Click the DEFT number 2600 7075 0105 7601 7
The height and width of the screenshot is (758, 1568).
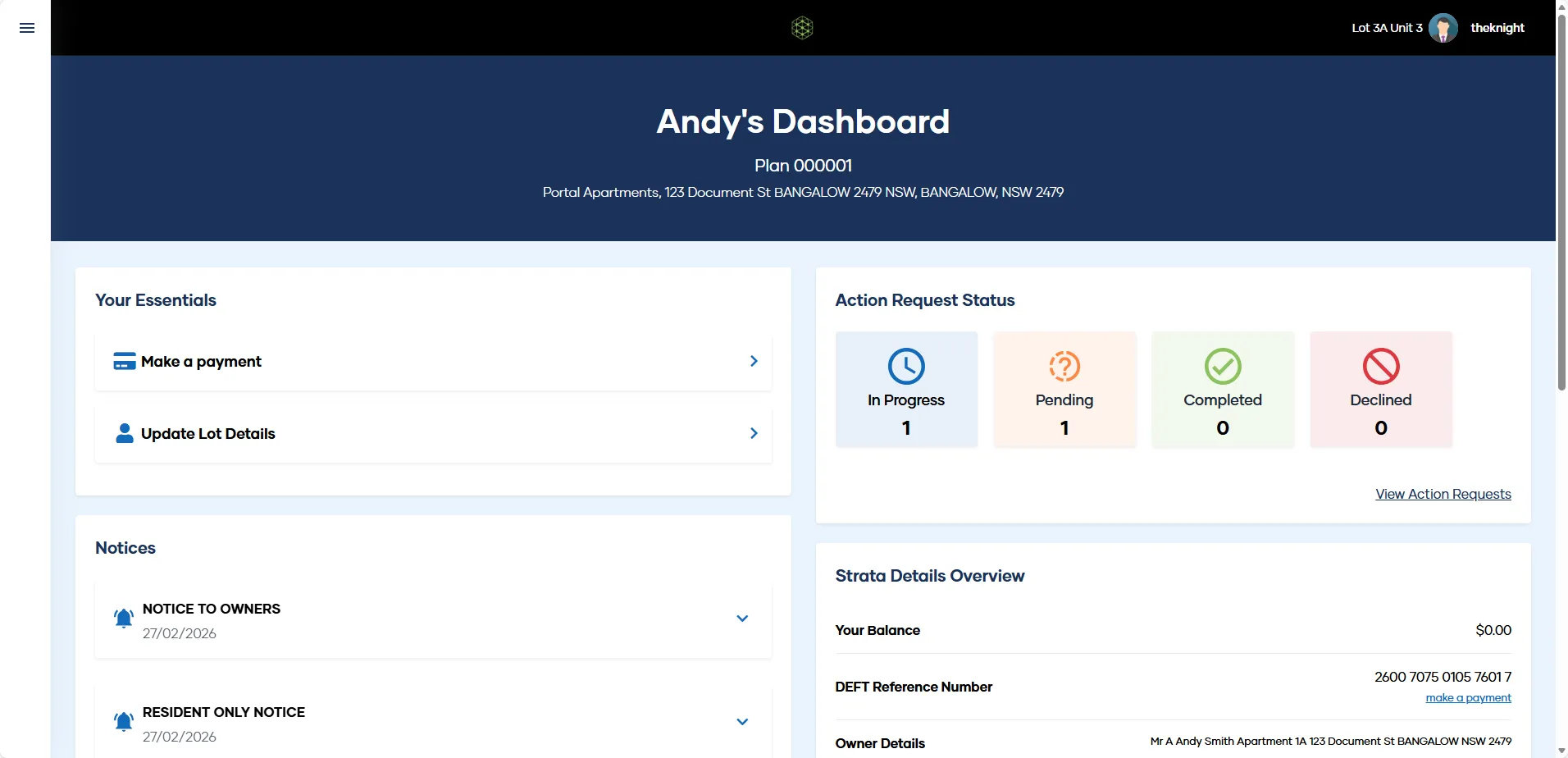(1443, 677)
